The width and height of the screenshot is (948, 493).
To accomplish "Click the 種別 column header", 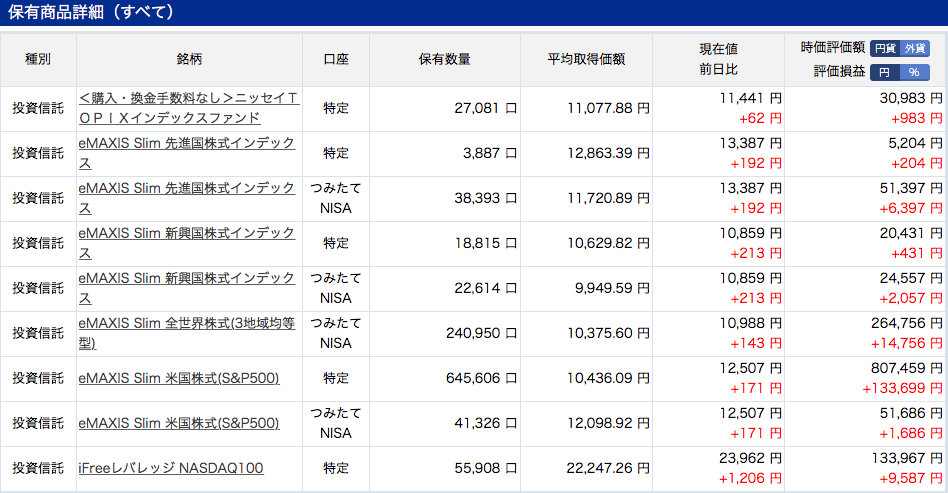I will [x=38, y=59].
